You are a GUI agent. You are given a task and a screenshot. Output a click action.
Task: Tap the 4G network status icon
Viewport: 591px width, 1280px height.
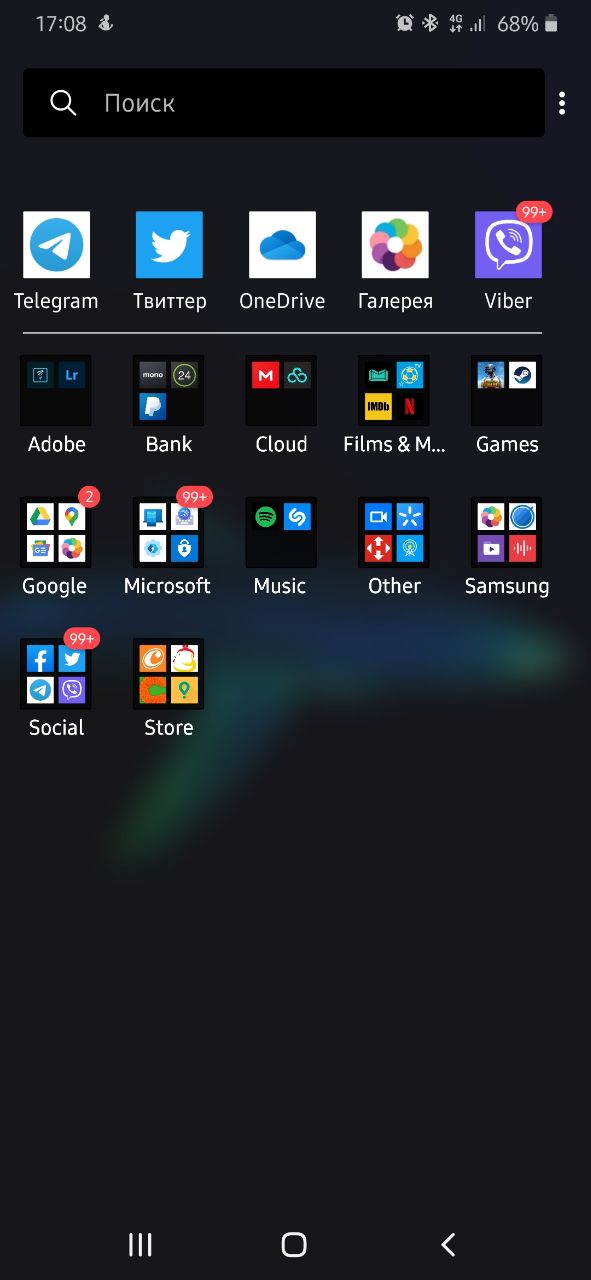point(456,24)
